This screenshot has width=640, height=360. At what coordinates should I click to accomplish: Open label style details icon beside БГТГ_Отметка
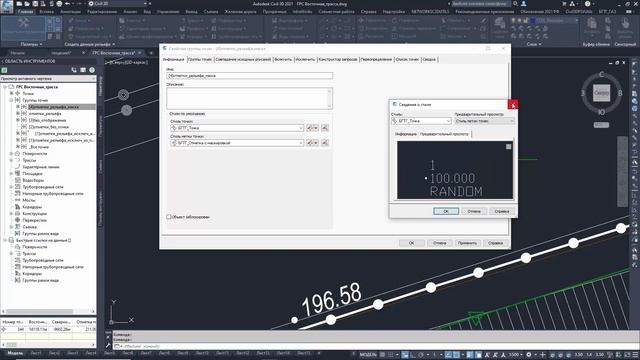pos(325,143)
